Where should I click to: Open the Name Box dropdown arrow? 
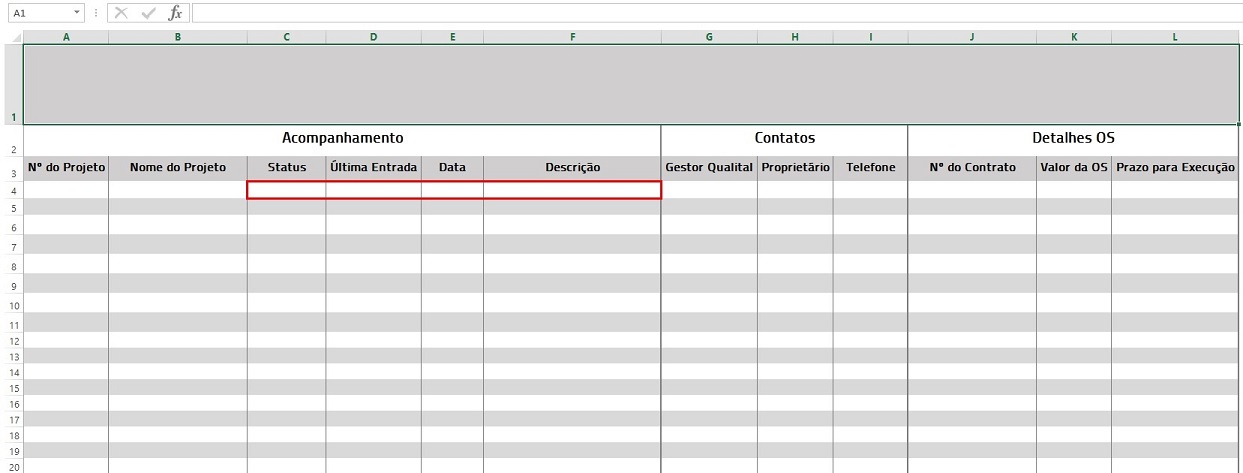pos(78,13)
